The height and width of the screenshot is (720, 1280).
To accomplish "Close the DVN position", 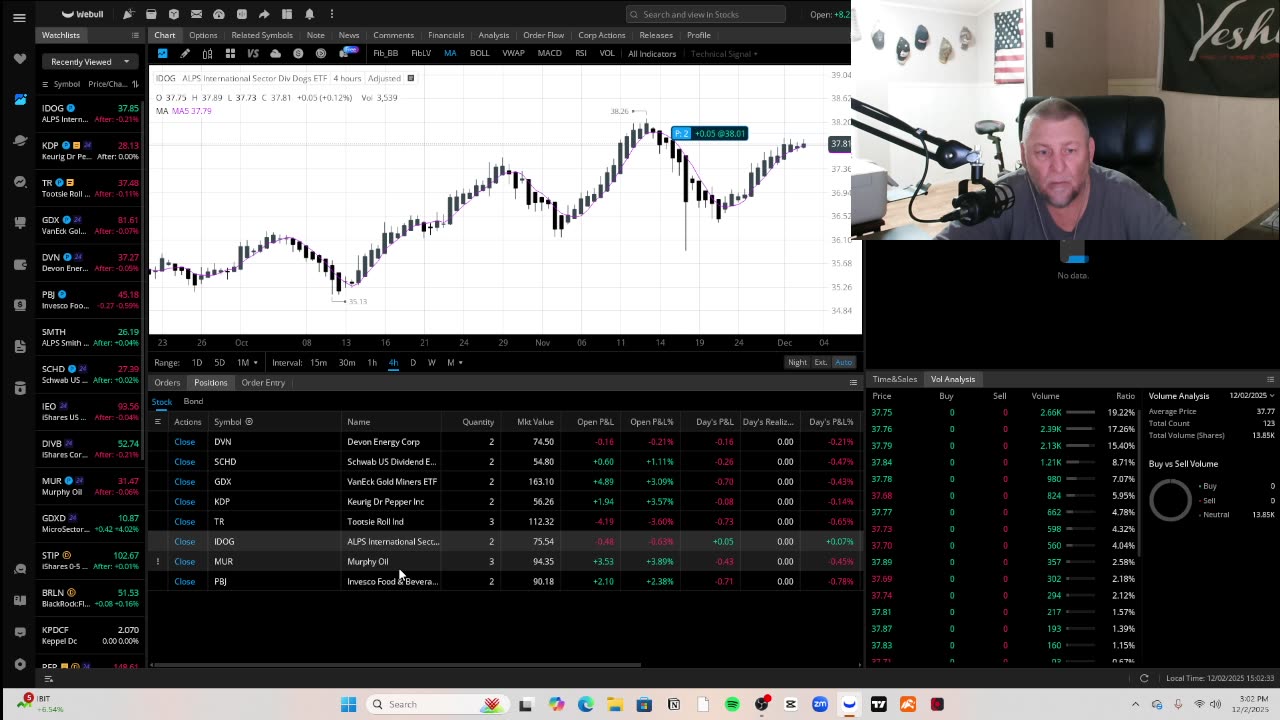I will (184, 442).
